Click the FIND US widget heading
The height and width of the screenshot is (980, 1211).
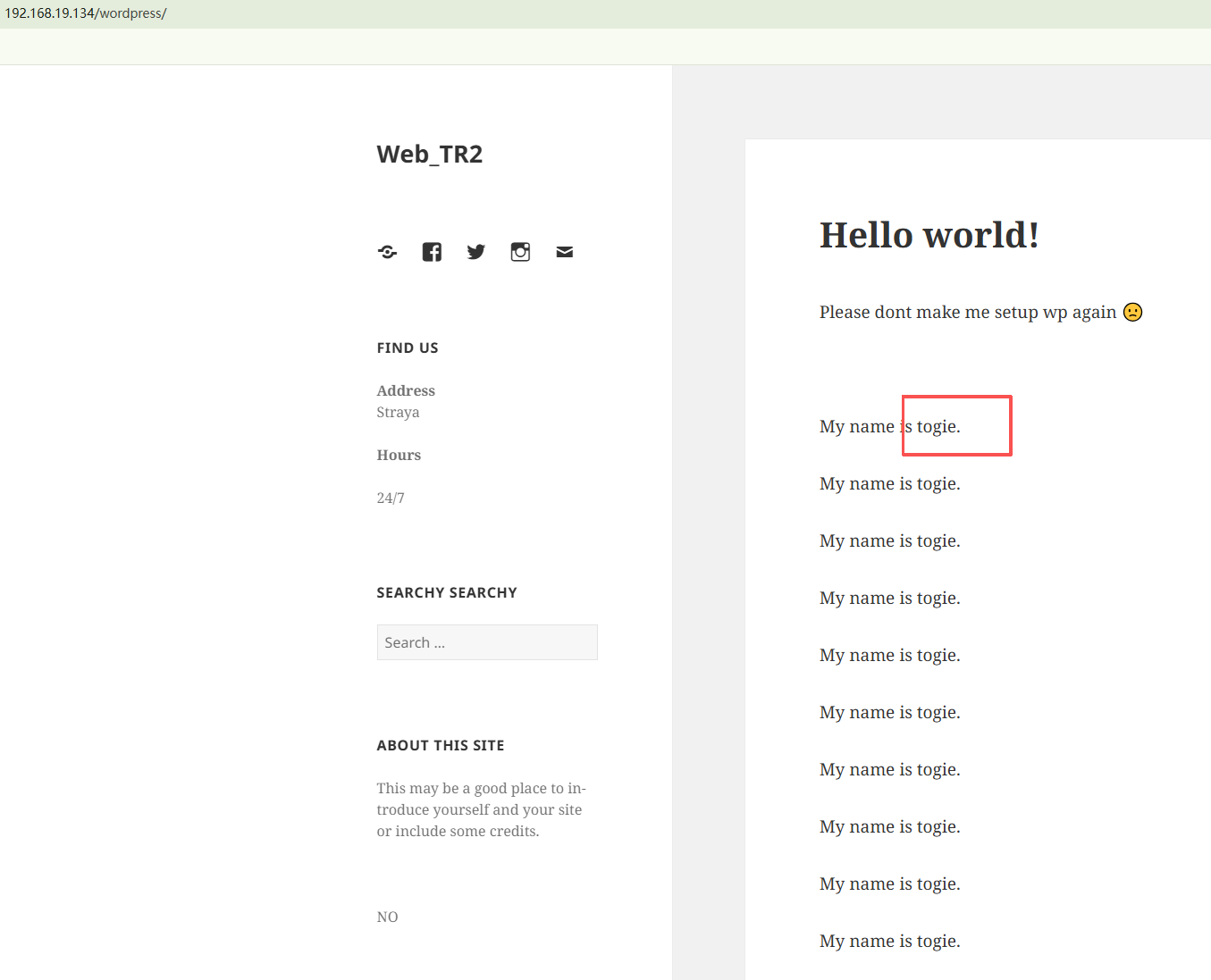(408, 348)
